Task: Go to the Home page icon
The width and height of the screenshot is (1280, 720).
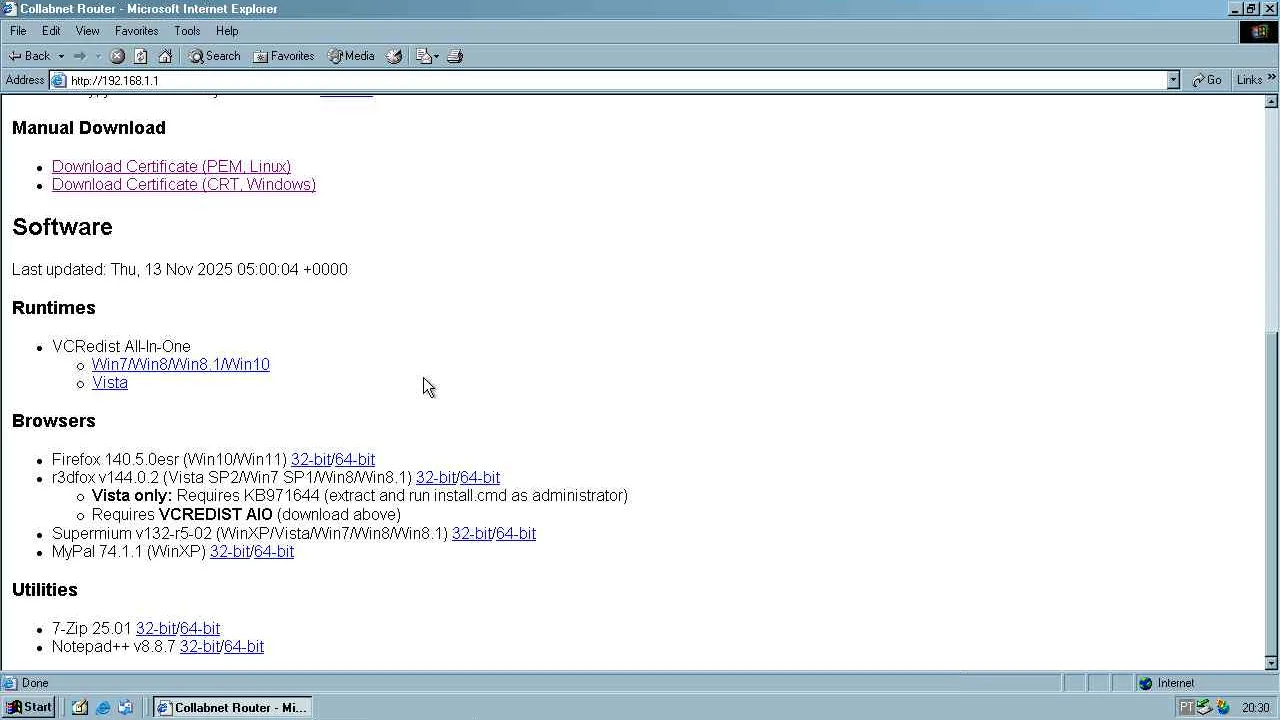Action: click(x=165, y=56)
